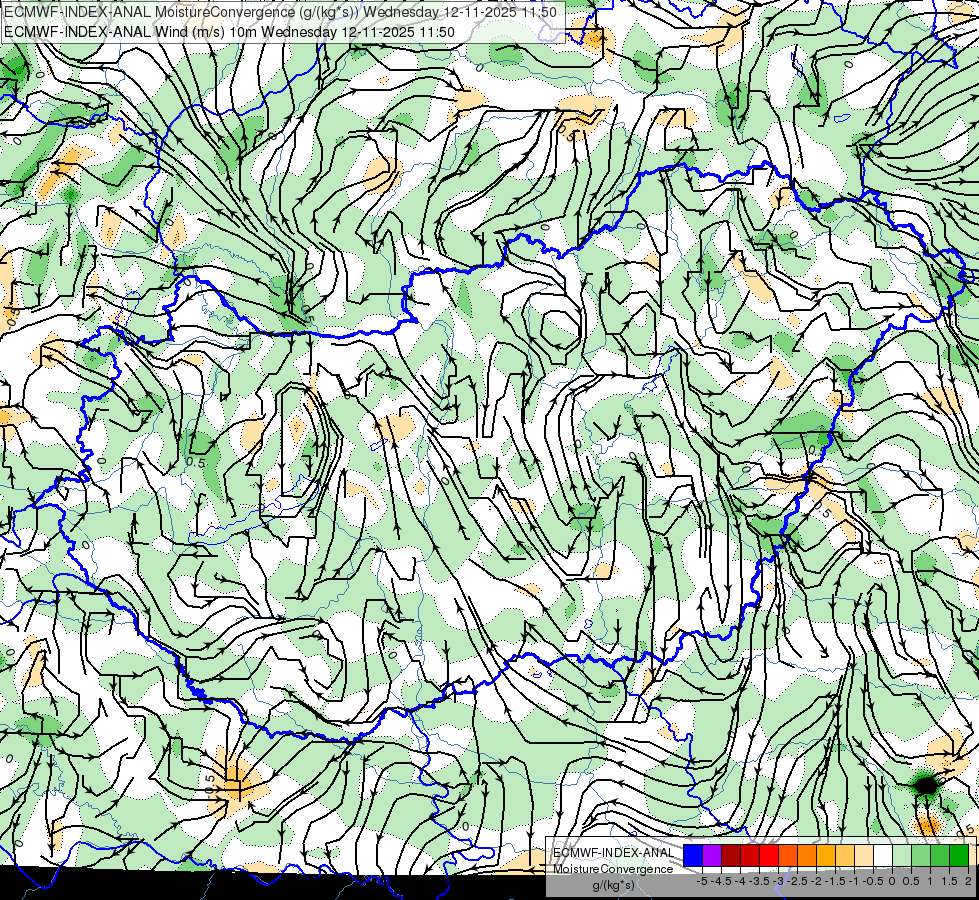This screenshot has height=900, width=979.
Task: Click the Wind 10m title line
Action: (x=229, y=32)
